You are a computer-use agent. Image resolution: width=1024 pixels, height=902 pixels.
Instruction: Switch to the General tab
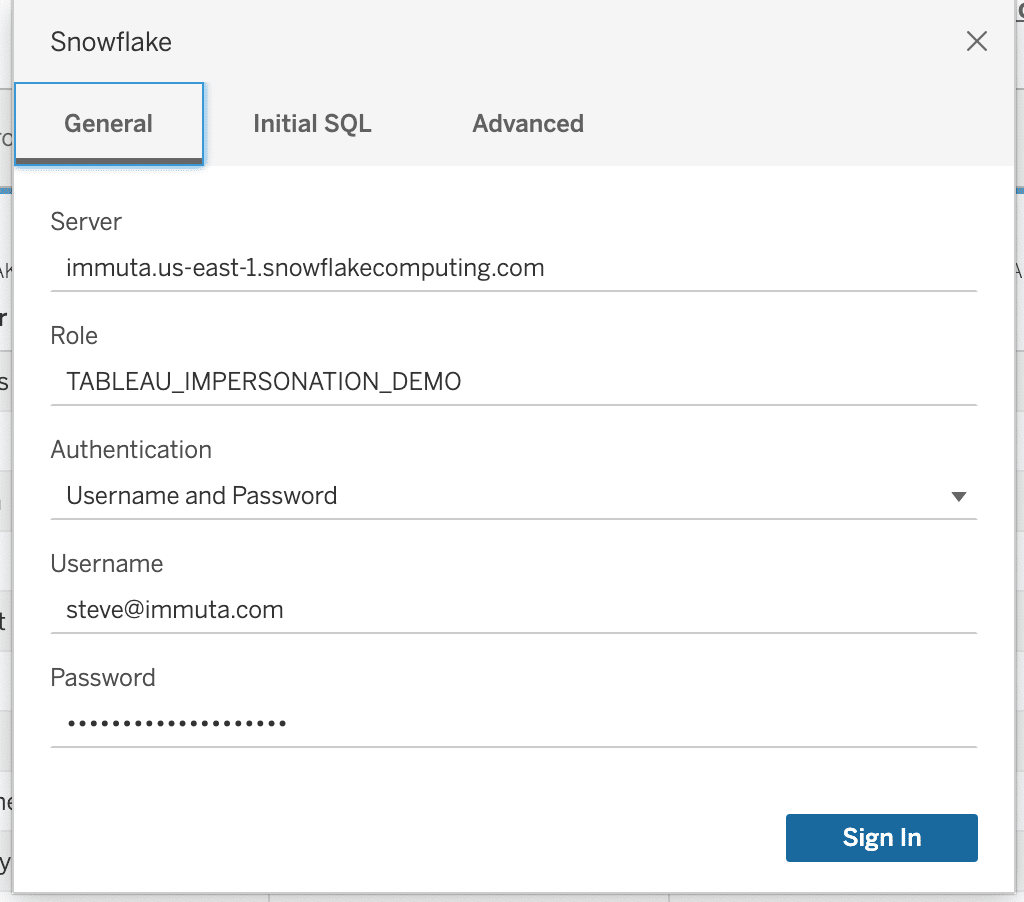pos(108,123)
